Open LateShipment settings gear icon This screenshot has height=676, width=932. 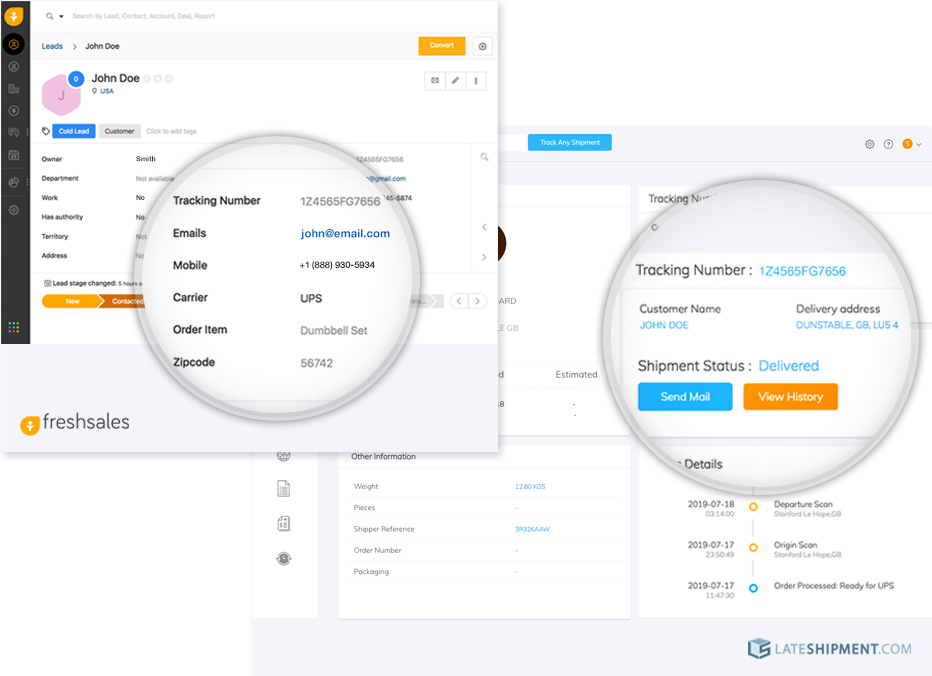pyautogui.click(x=870, y=144)
